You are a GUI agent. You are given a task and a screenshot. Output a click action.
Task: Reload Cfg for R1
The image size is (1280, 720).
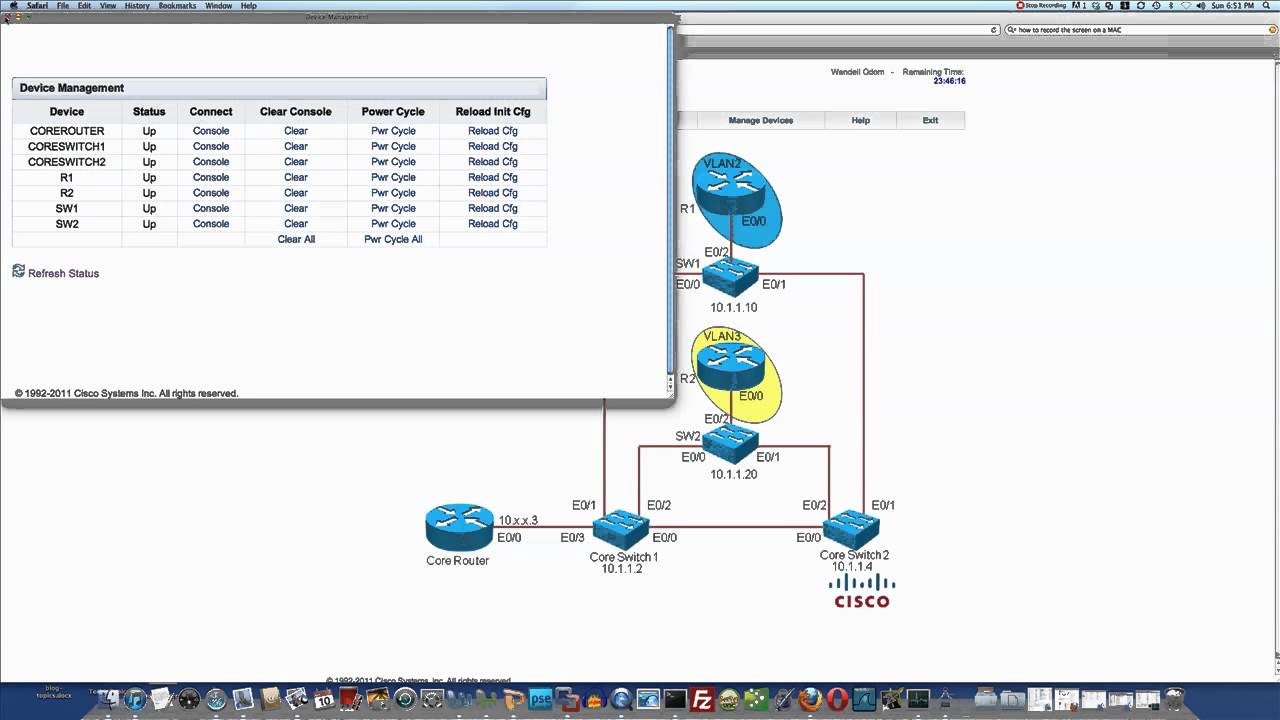click(493, 177)
